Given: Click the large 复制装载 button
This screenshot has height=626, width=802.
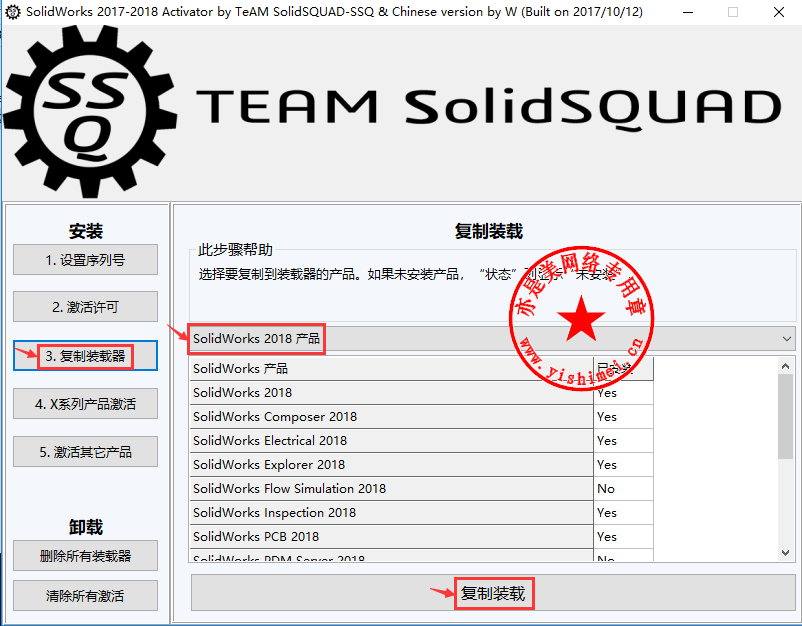Looking at the screenshot, I should 493,593.
